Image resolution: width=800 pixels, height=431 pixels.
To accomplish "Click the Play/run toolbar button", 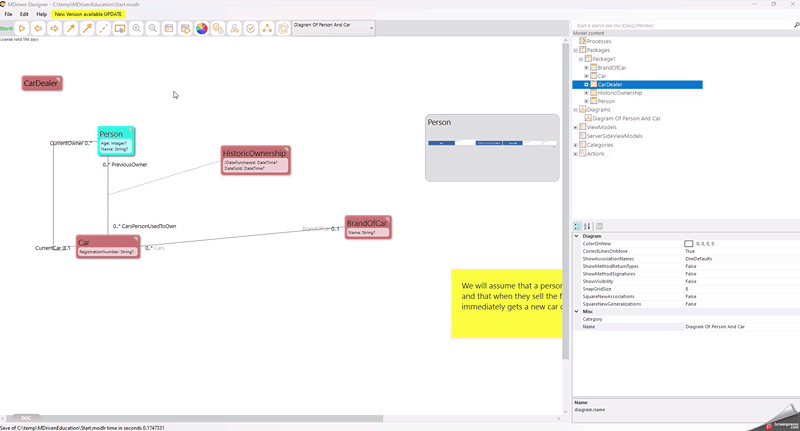I will point(22,29).
